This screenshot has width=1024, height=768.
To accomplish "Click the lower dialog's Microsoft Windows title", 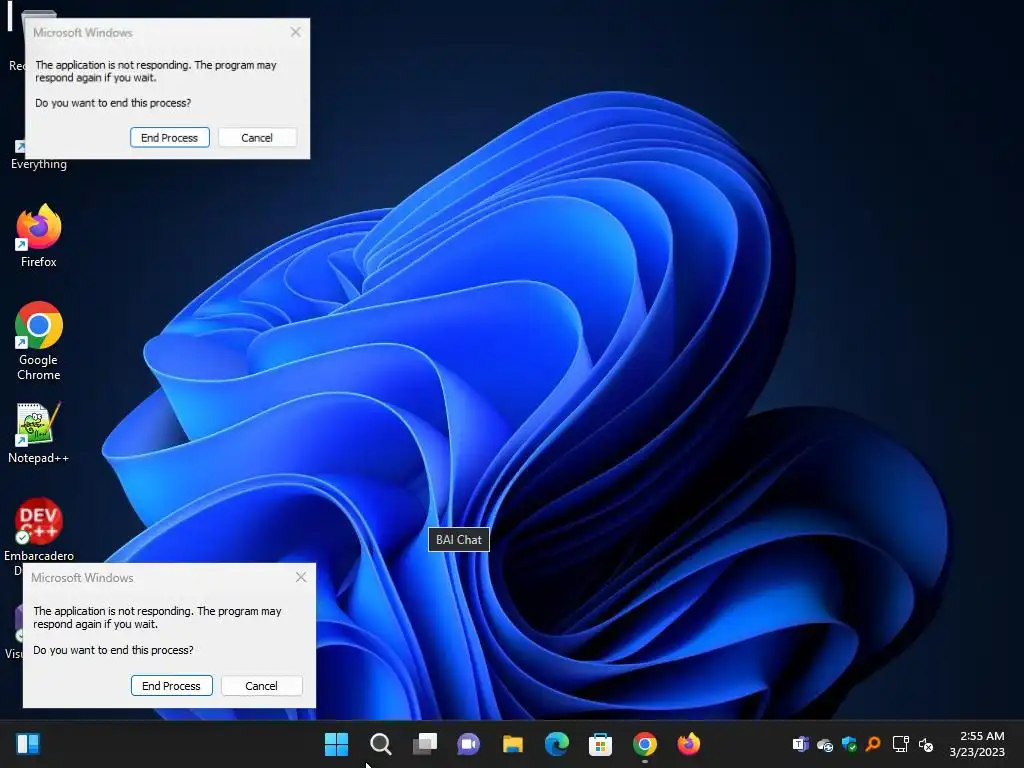I will click(x=82, y=578).
